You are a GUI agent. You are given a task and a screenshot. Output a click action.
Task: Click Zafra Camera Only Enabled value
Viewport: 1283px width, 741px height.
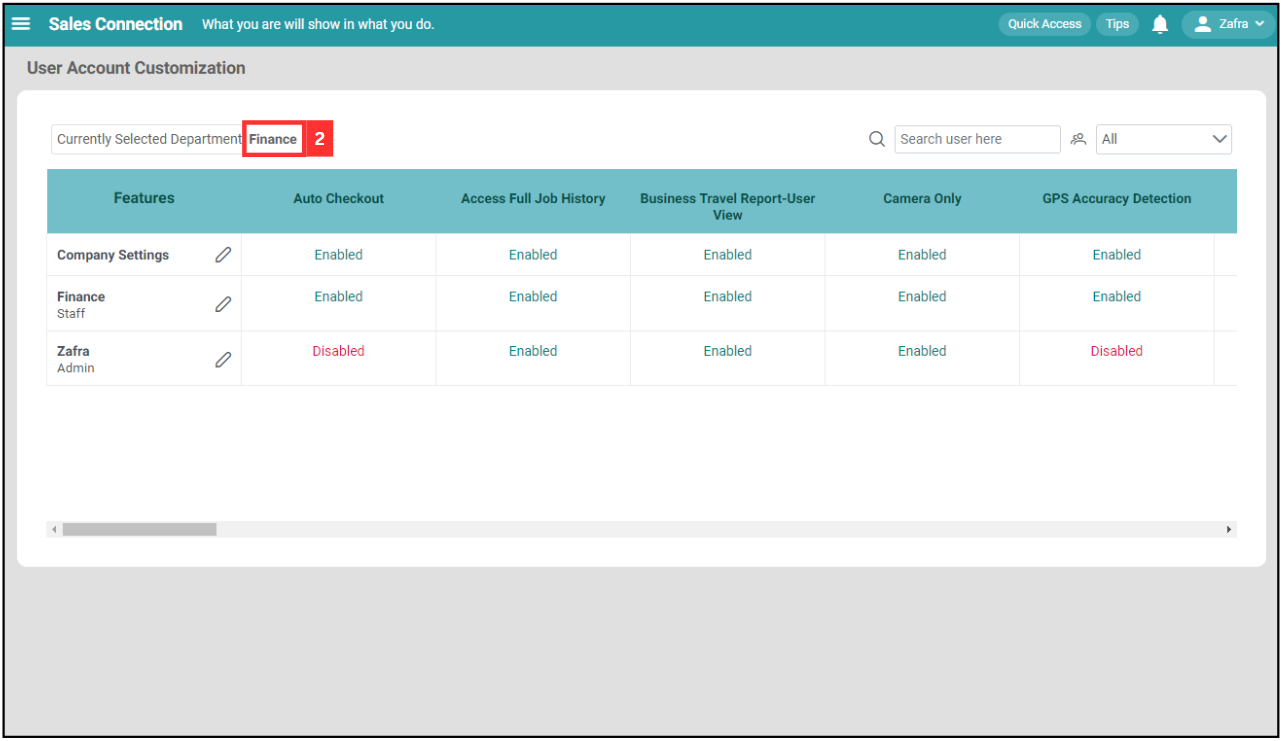point(922,351)
